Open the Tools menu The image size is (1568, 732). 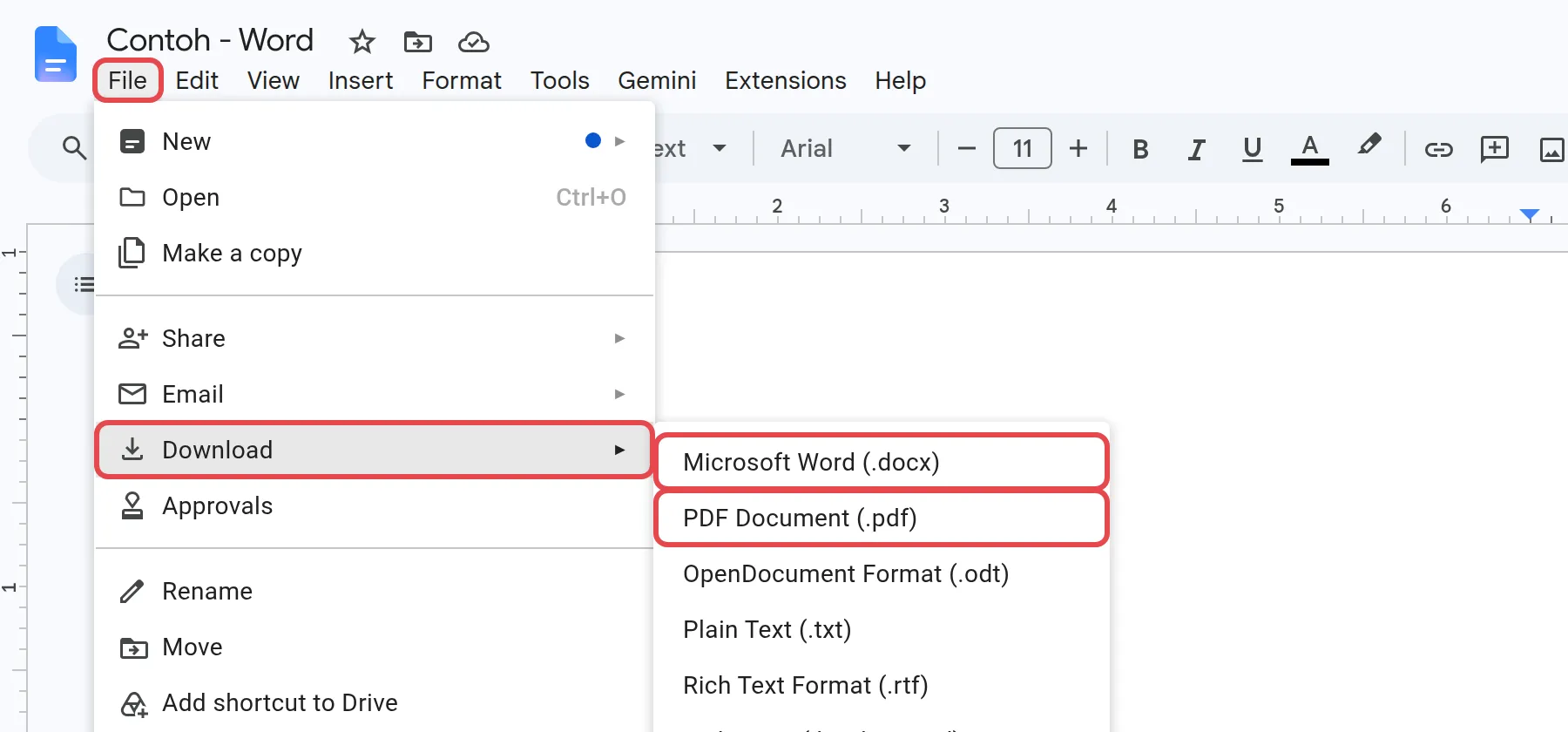560,80
